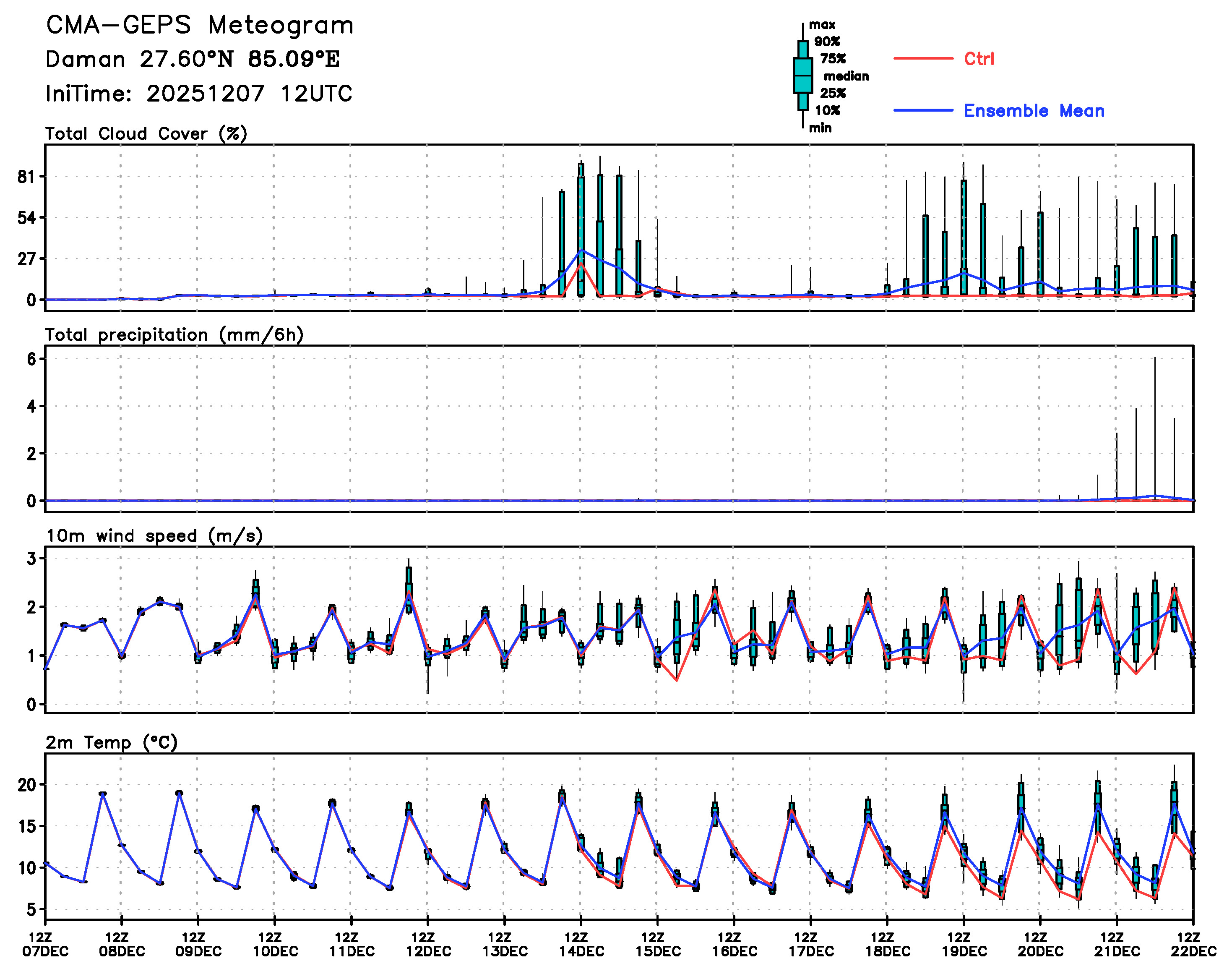This screenshot has height=974, width=1232.
Task: Click the Daman 27.60°N 85.09°E location text
Action: point(192,59)
